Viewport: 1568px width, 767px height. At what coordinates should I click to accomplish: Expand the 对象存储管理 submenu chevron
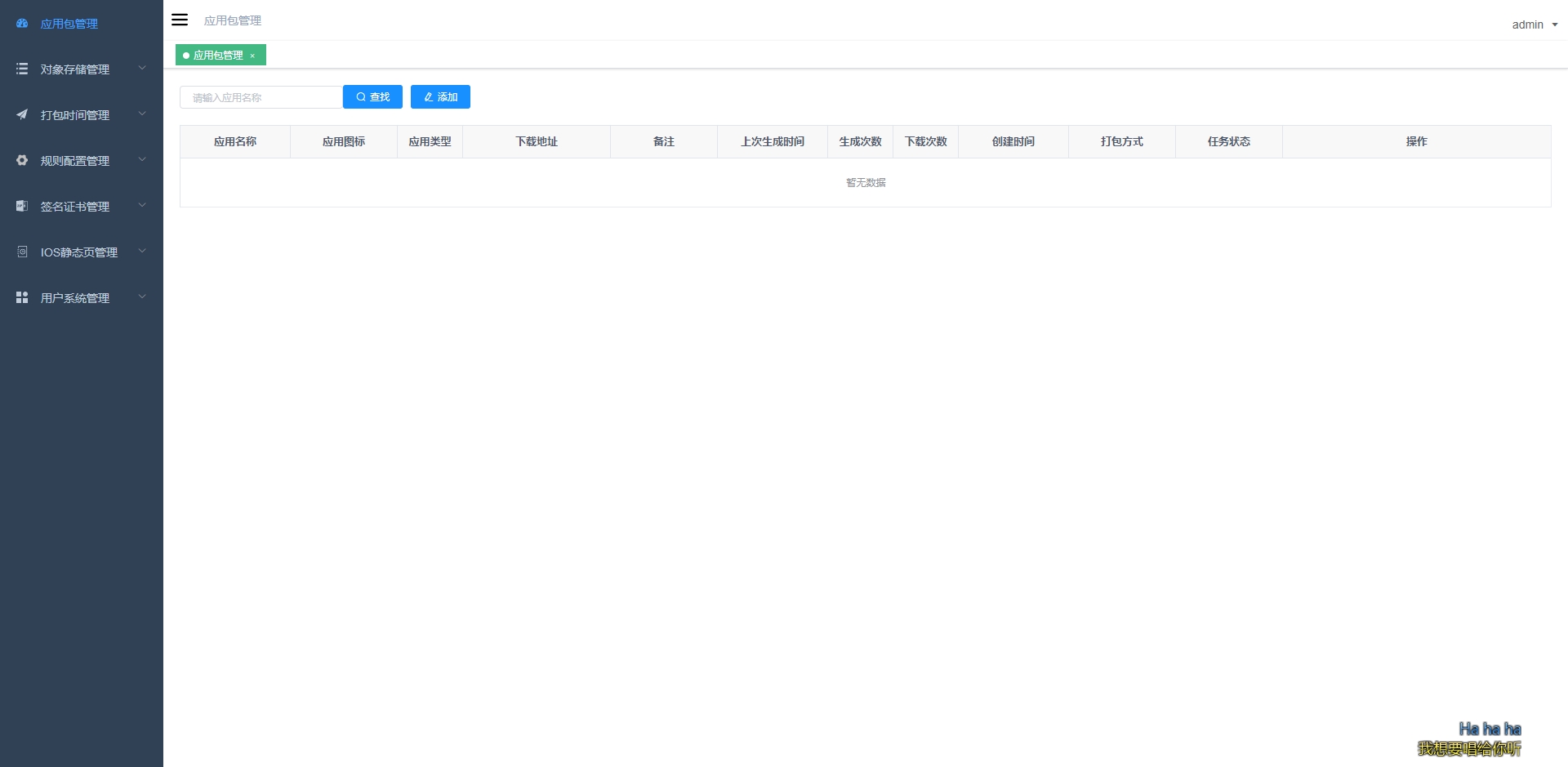pyautogui.click(x=142, y=69)
